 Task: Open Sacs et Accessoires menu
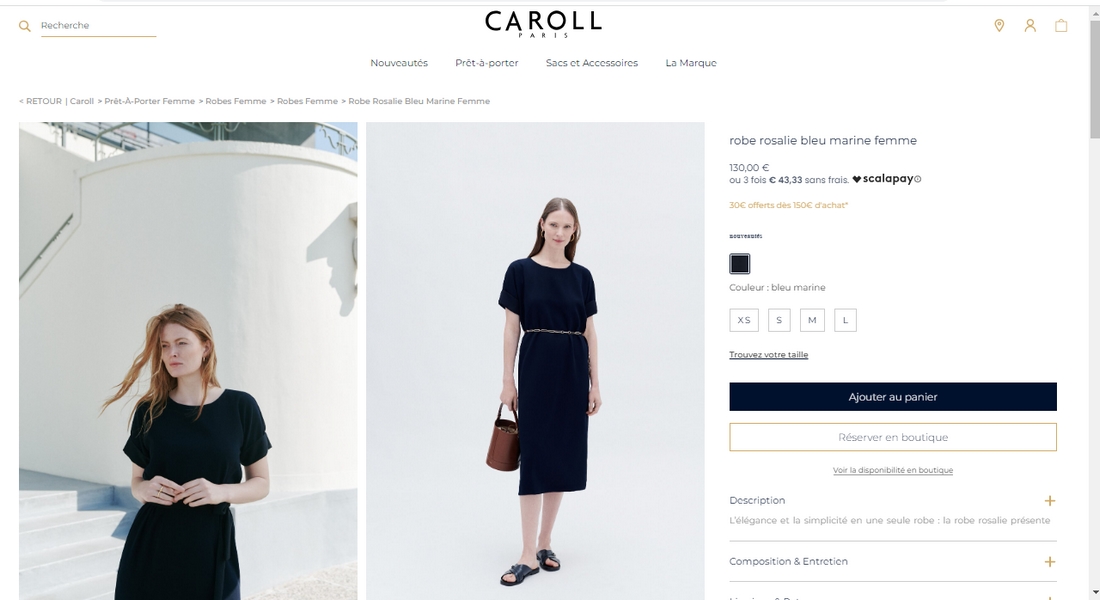click(x=591, y=62)
